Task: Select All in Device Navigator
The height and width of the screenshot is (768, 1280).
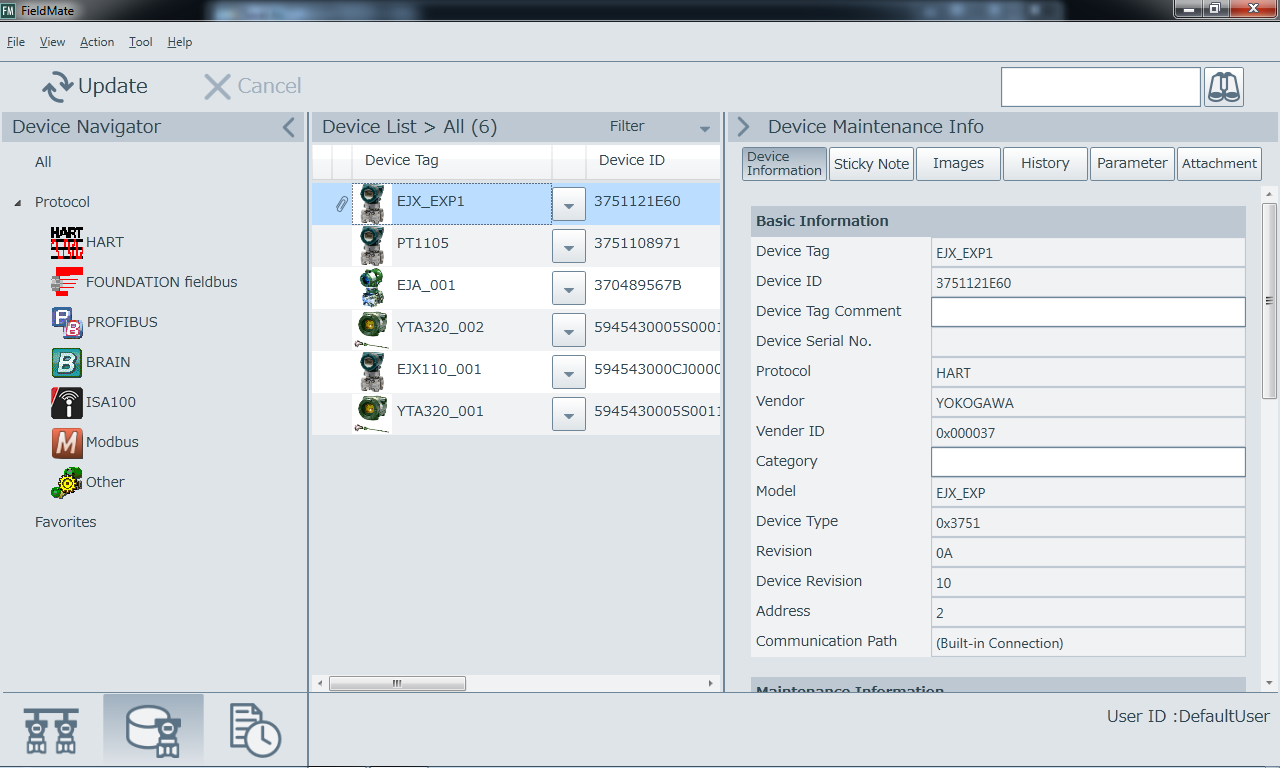Action: click(43, 162)
